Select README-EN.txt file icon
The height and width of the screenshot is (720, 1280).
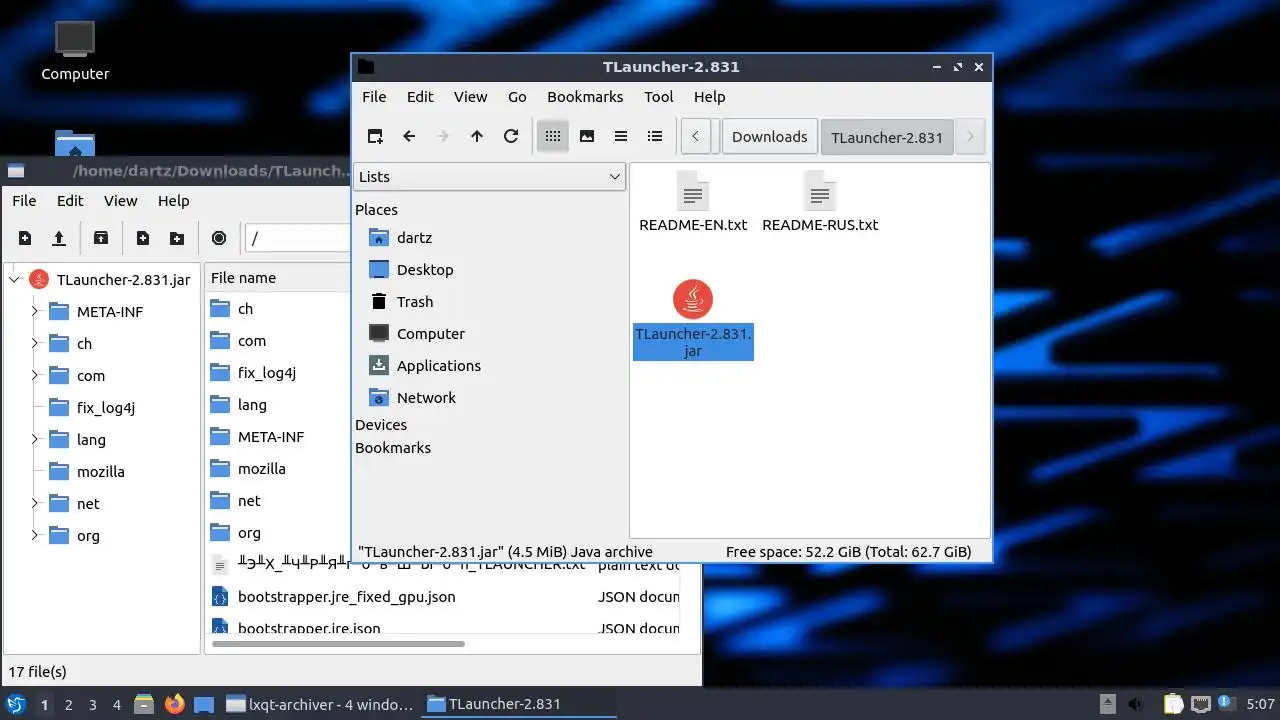[x=692, y=191]
